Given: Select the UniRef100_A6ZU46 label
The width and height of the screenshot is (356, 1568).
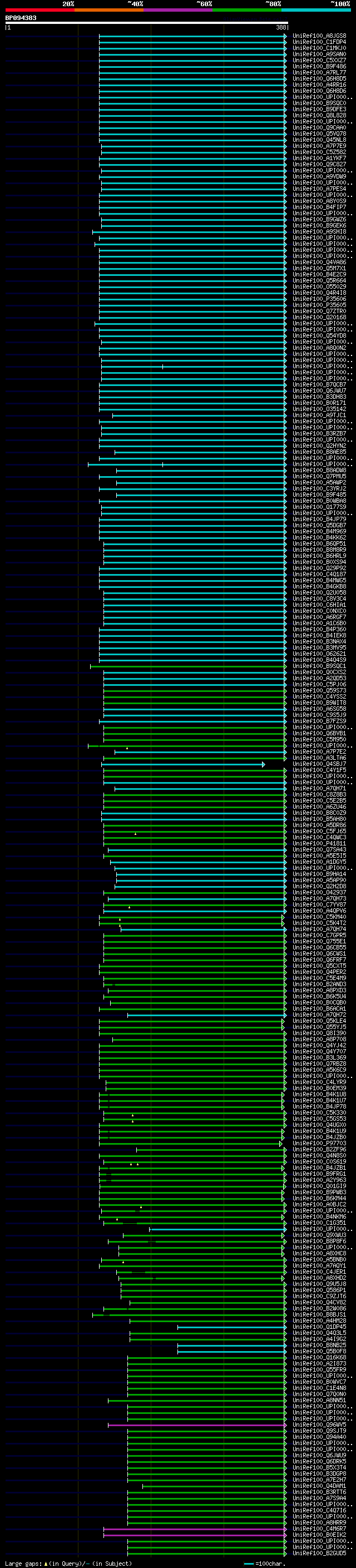Looking at the screenshot, I should [x=319, y=807].
